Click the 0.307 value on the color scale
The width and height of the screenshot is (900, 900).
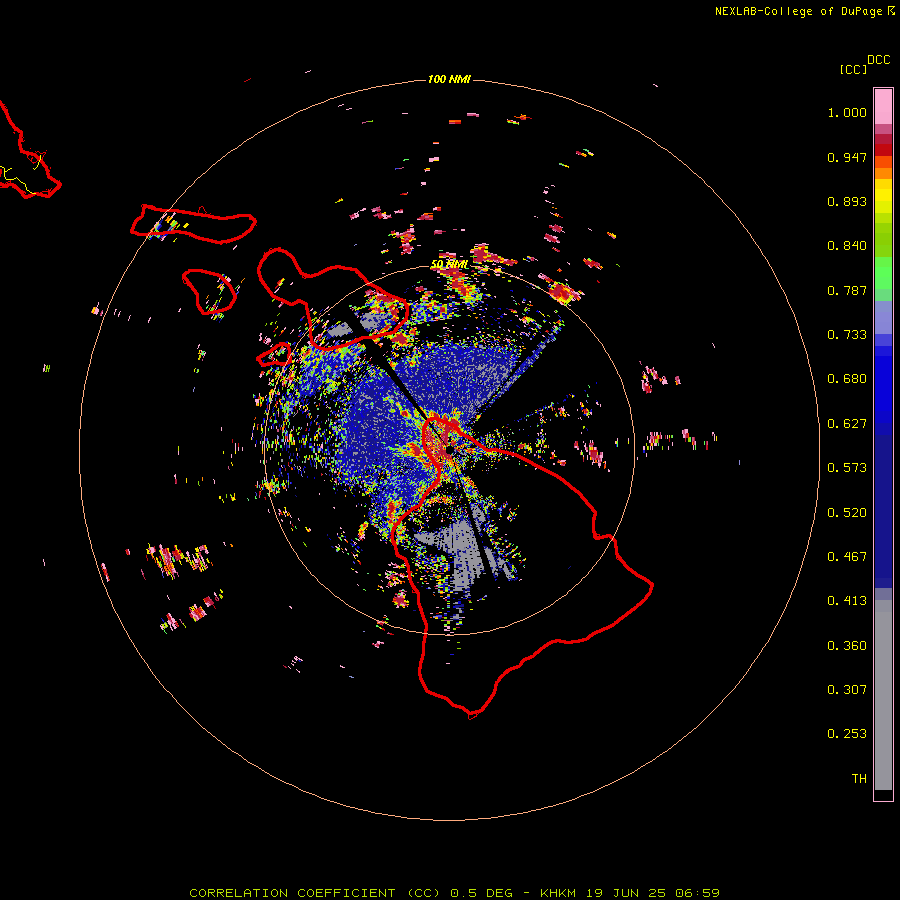click(x=847, y=690)
